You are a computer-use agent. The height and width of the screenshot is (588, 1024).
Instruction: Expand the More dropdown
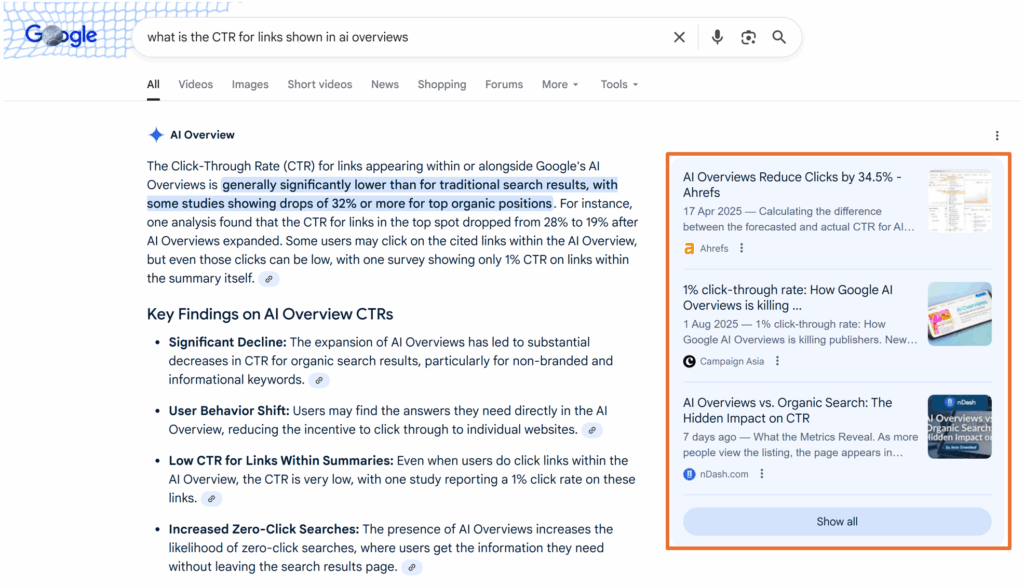[560, 84]
